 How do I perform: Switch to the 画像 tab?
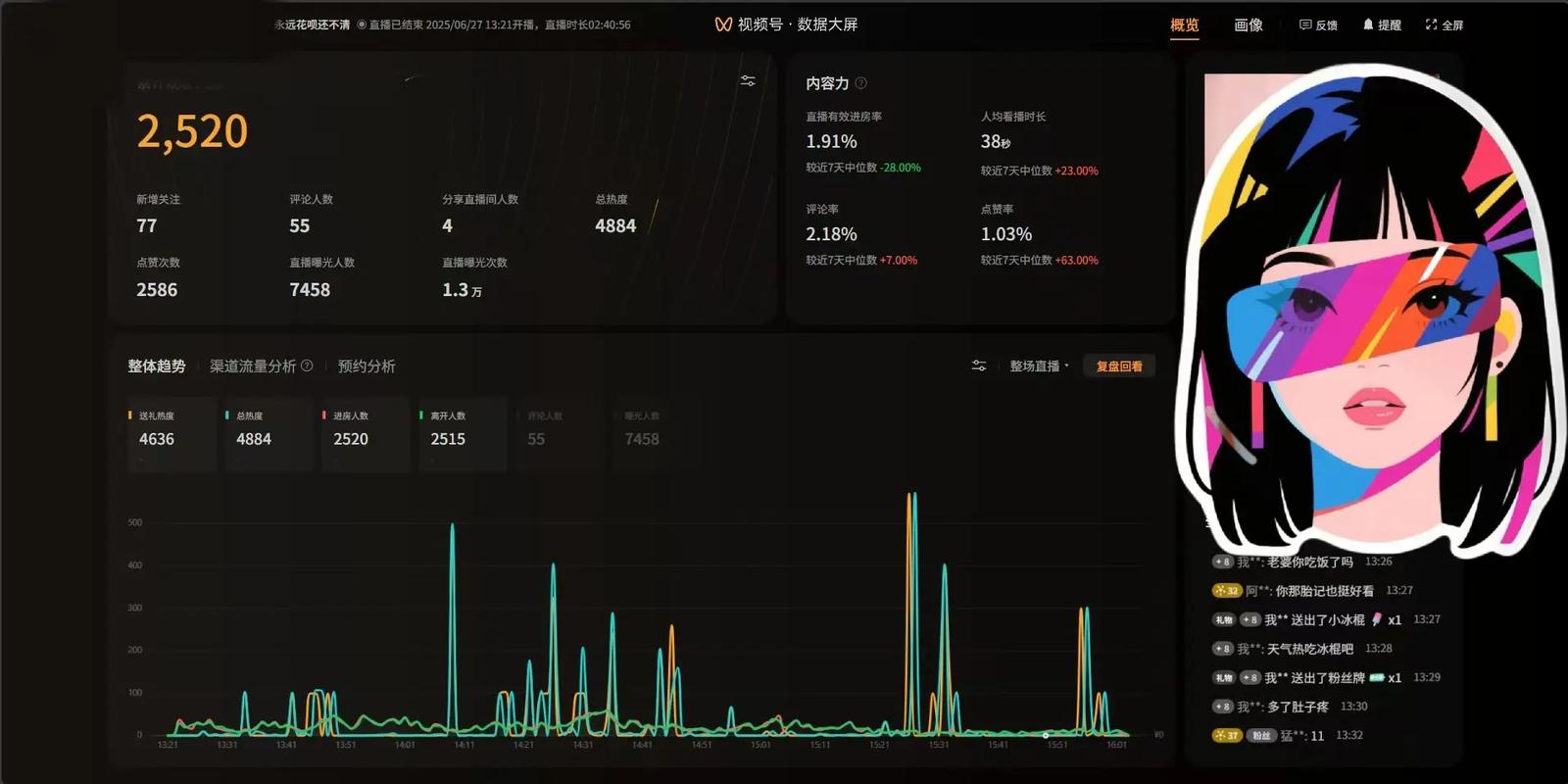coord(1249,25)
